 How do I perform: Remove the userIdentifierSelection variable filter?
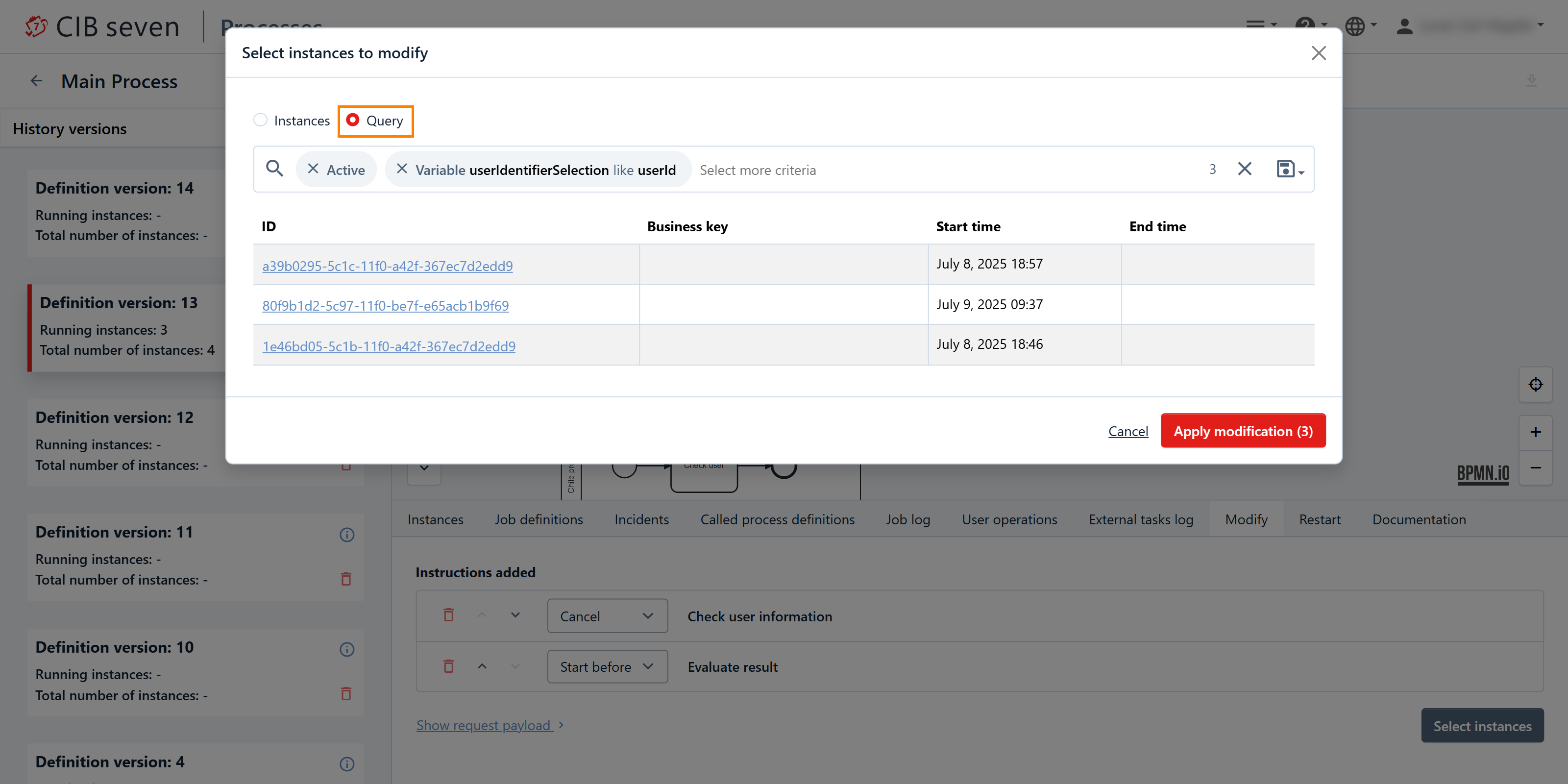click(x=402, y=169)
